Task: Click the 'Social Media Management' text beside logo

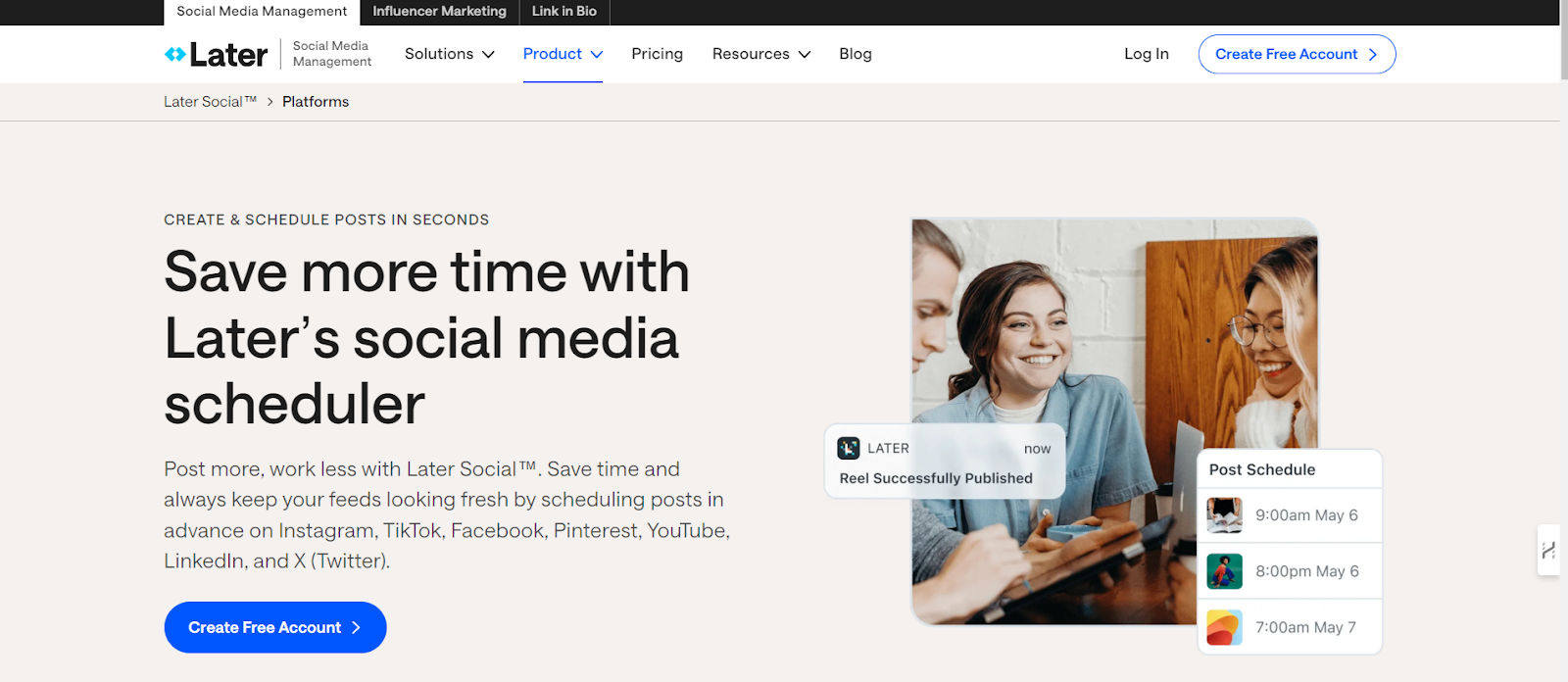Action: coord(331,54)
